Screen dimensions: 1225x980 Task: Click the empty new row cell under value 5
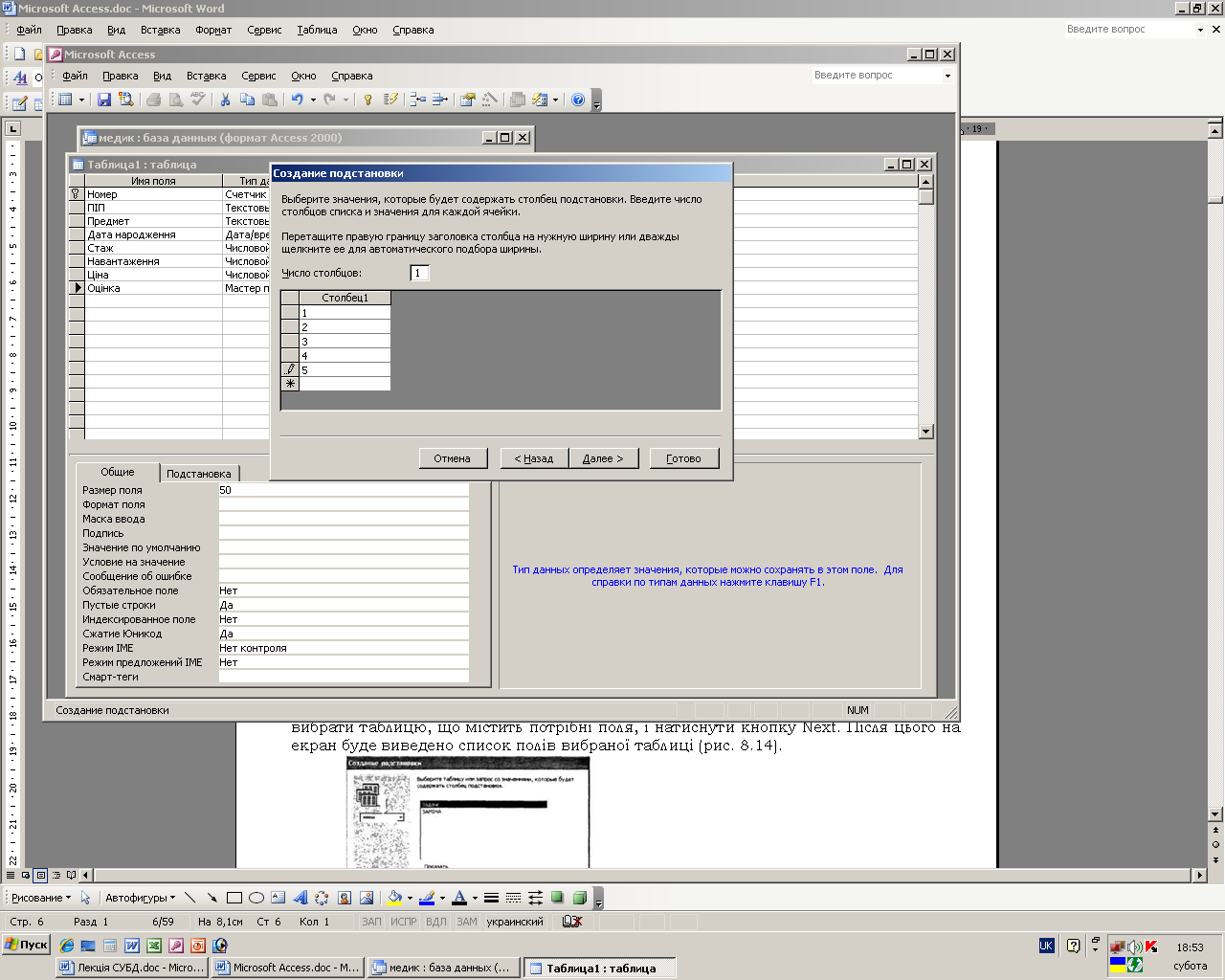[345, 384]
